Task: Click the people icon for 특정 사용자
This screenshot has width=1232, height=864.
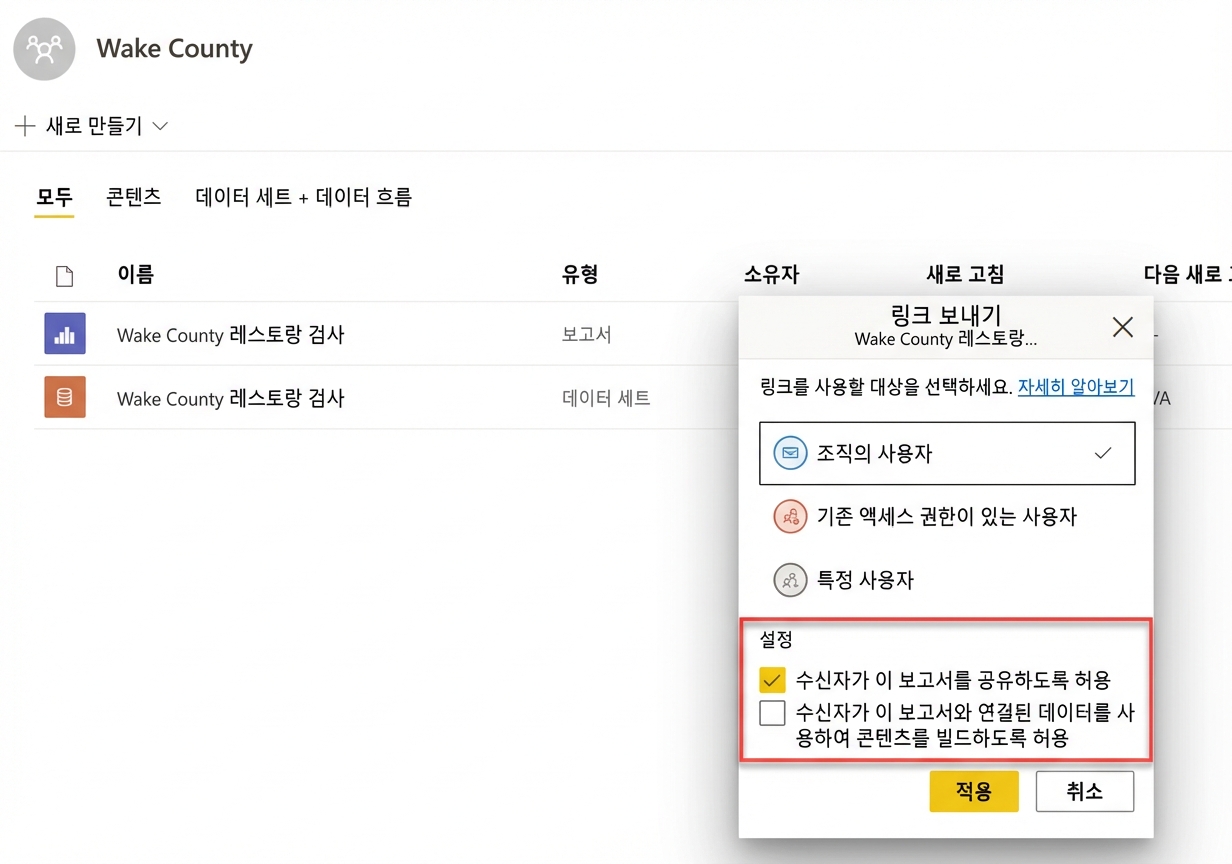Action: (790, 580)
